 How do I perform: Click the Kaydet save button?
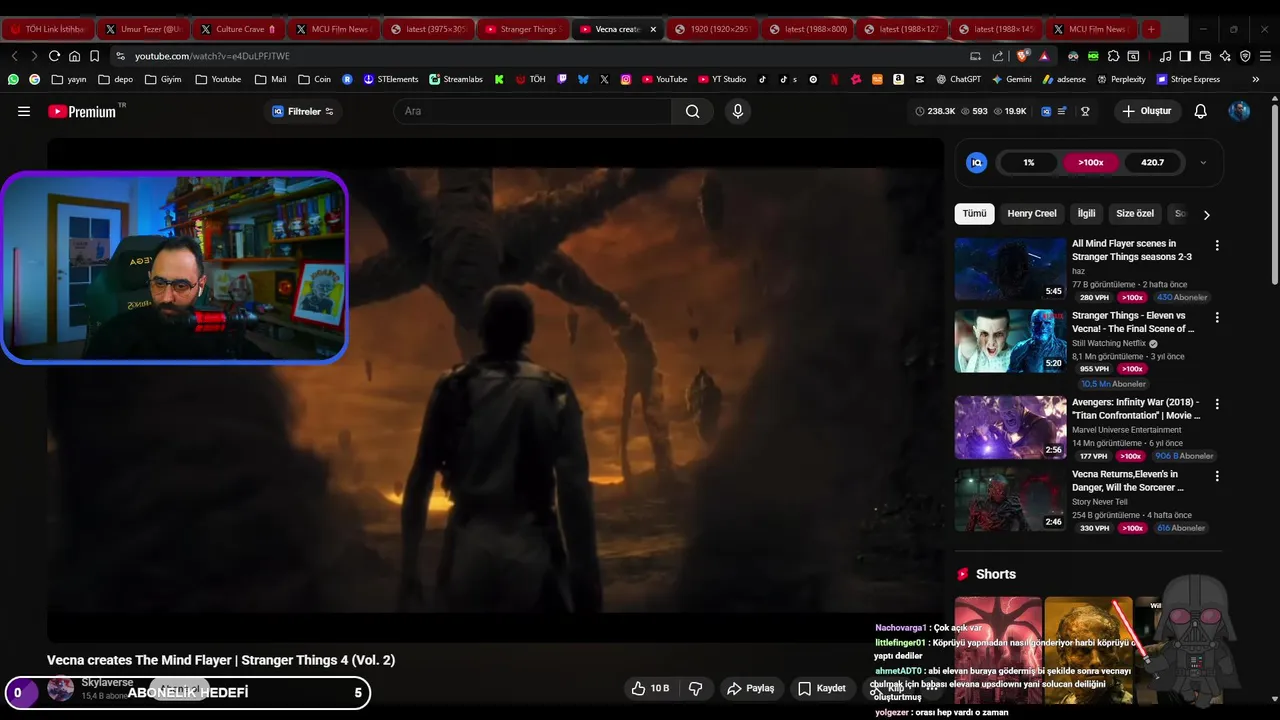(x=822, y=688)
